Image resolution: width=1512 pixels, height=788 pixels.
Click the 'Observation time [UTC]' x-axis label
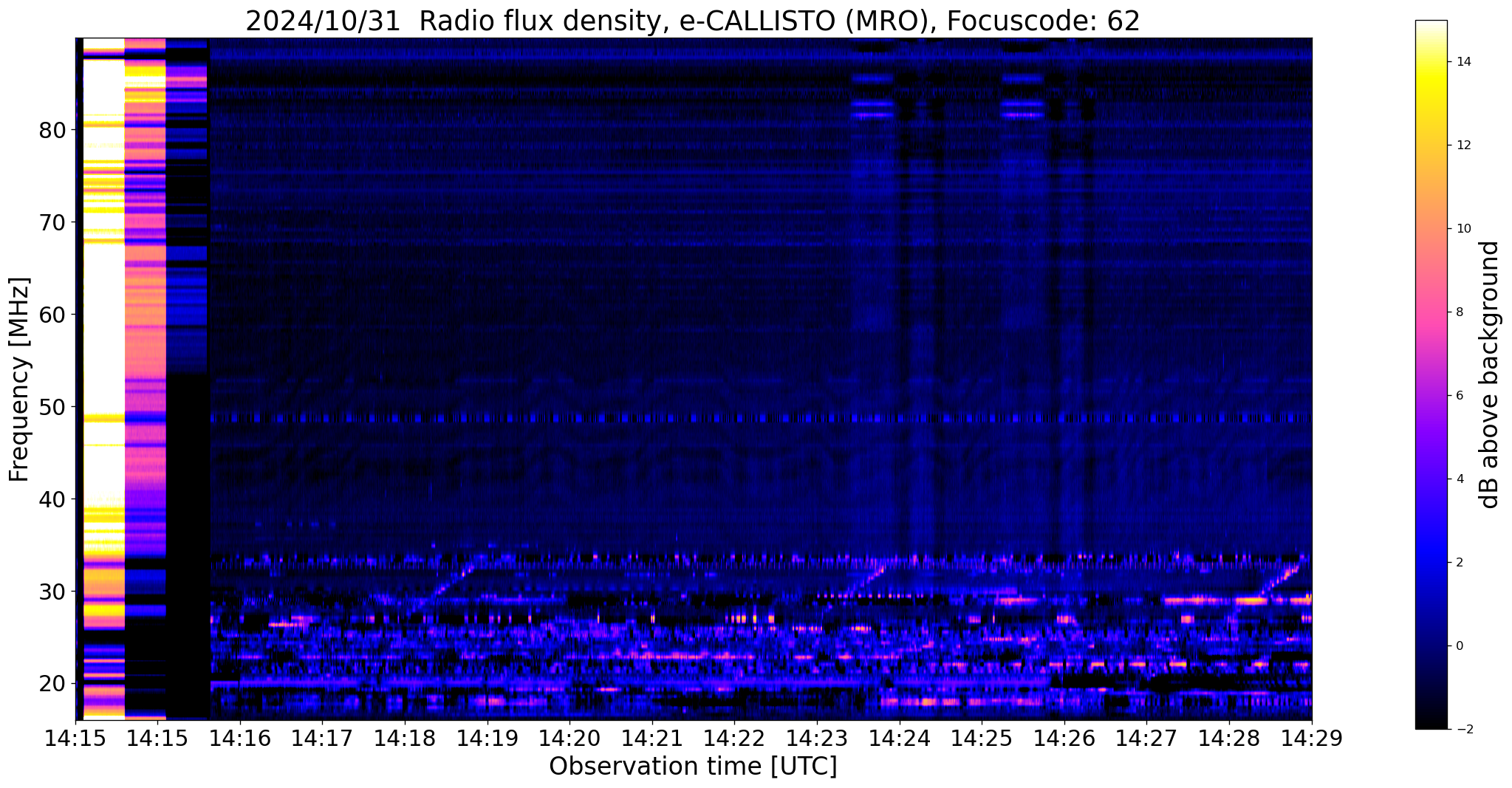[x=693, y=766]
